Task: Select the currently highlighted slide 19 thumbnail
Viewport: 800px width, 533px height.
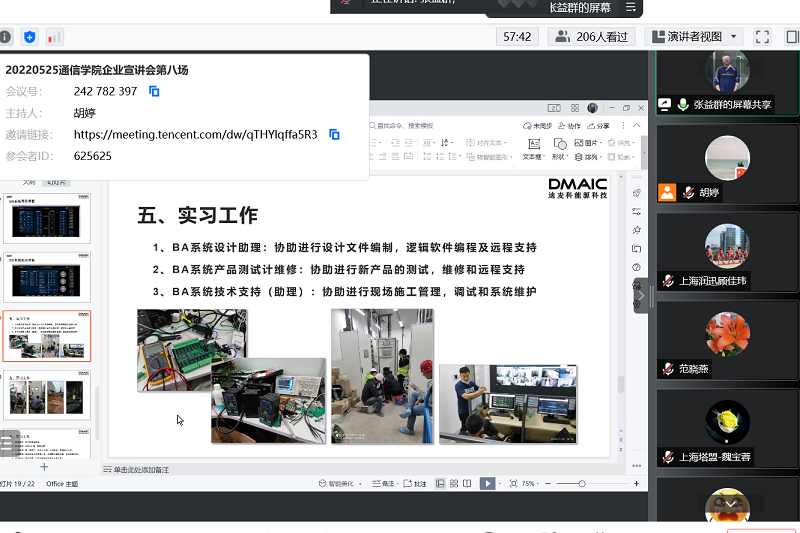Action: (47, 336)
